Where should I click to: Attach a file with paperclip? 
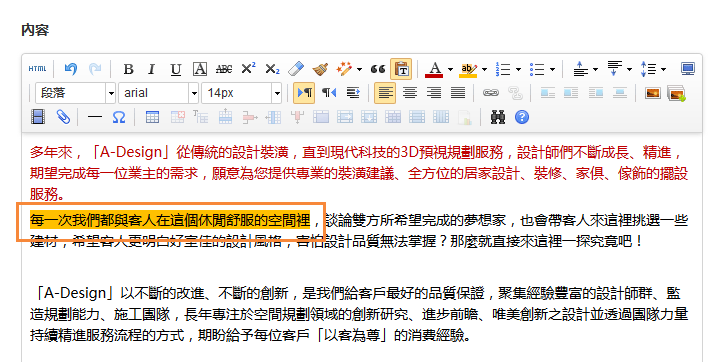point(63,117)
